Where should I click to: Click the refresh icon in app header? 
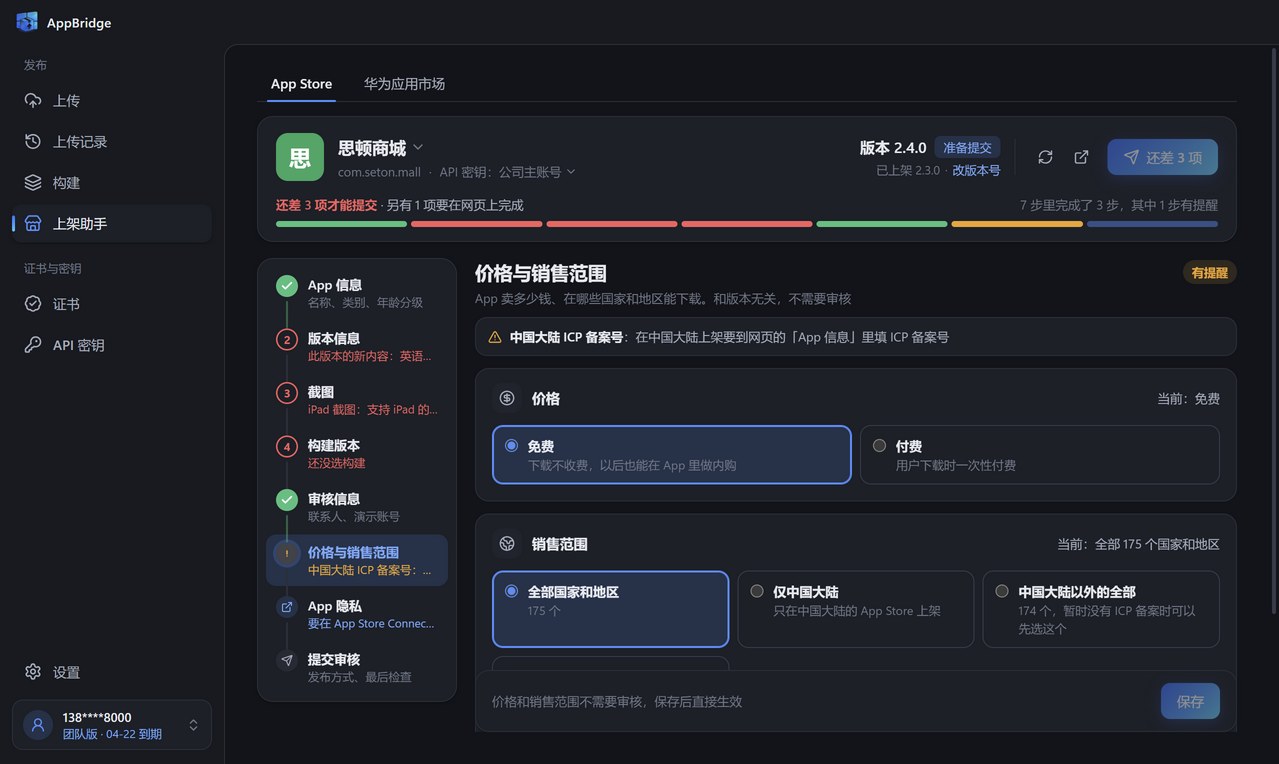[1045, 157]
